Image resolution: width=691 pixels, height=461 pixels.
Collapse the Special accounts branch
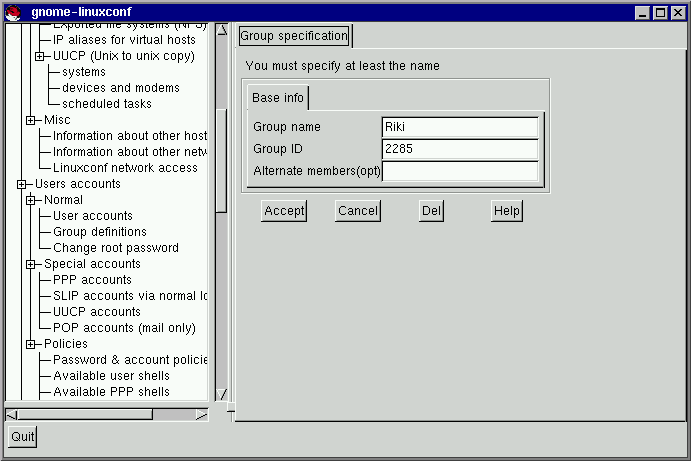click(x=30, y=264)
